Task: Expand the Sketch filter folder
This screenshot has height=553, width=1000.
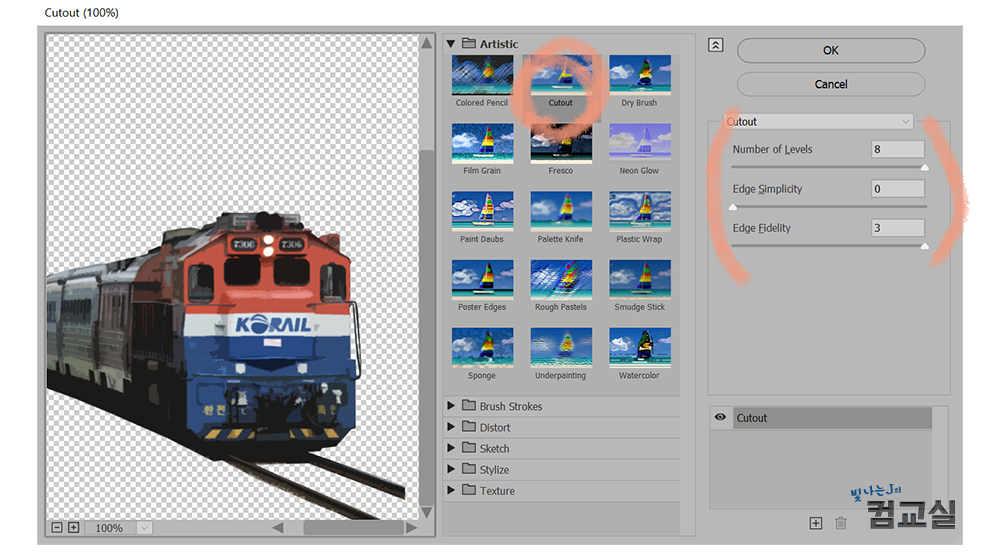Action: pyautogui.click(x=451, y=448)
